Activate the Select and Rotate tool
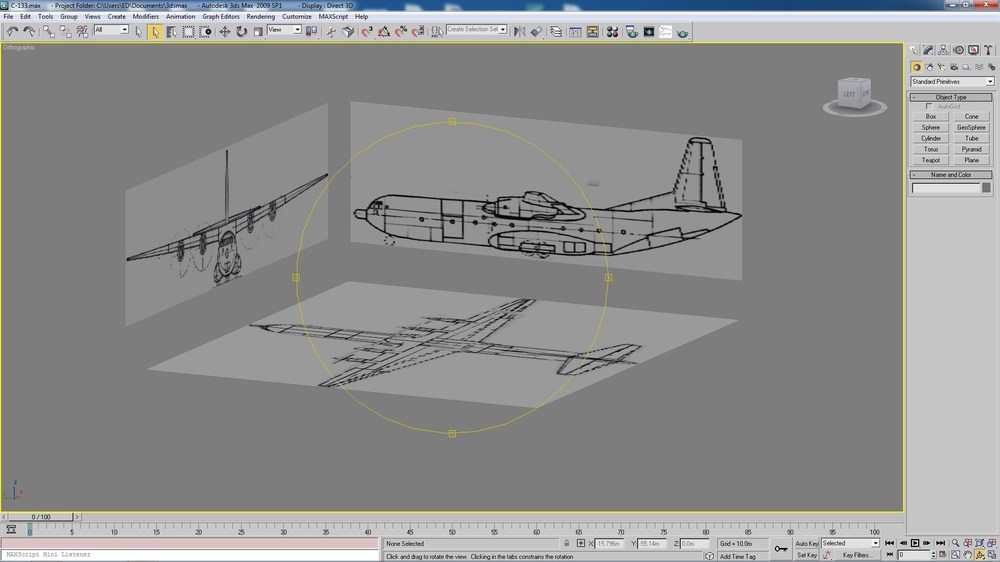Screen dimensions: 1000x562 click(242, 31)
